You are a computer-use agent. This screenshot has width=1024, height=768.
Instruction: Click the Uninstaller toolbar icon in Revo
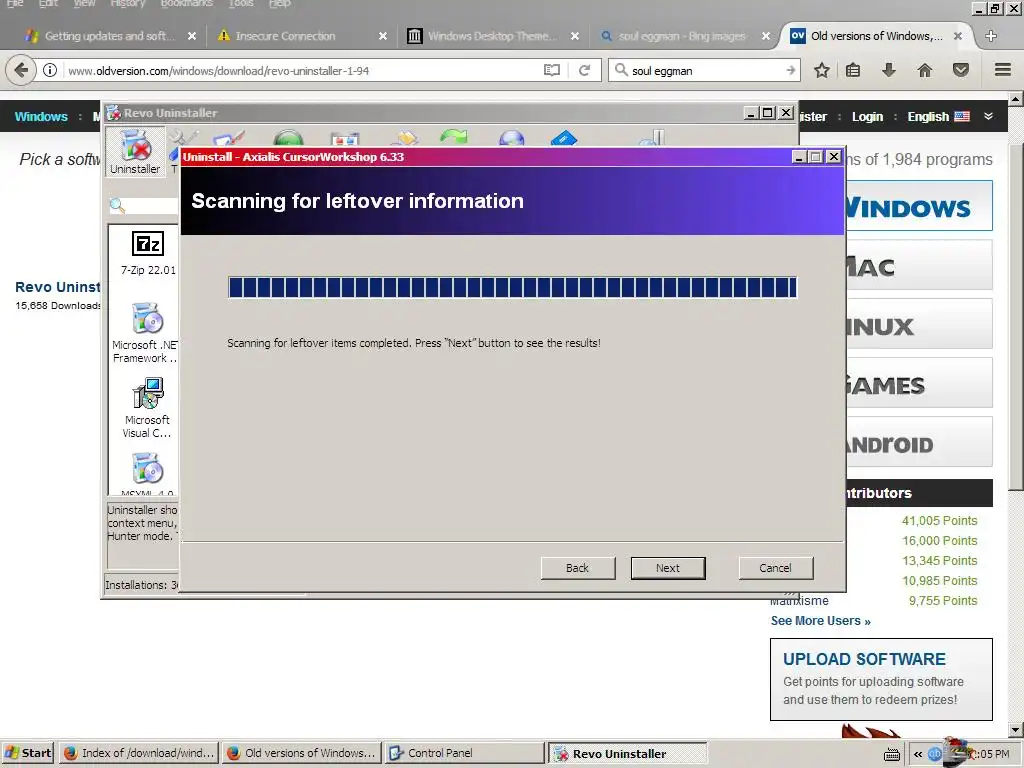pos(135,152)
